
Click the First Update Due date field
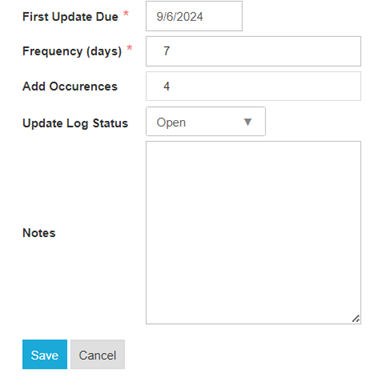194,16
